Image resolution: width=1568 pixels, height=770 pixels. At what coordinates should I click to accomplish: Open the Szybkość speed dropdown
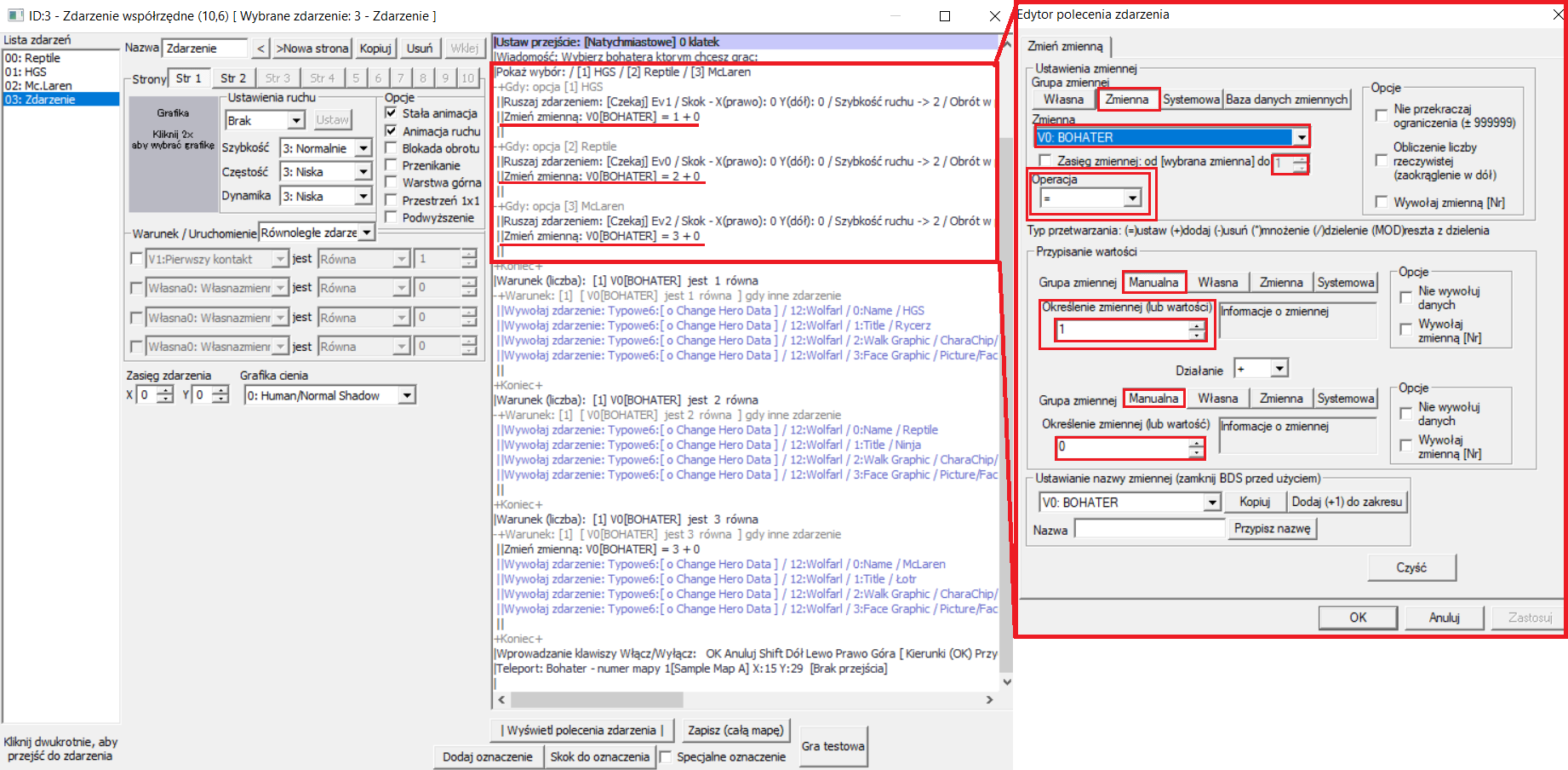(x=363, y=148)
